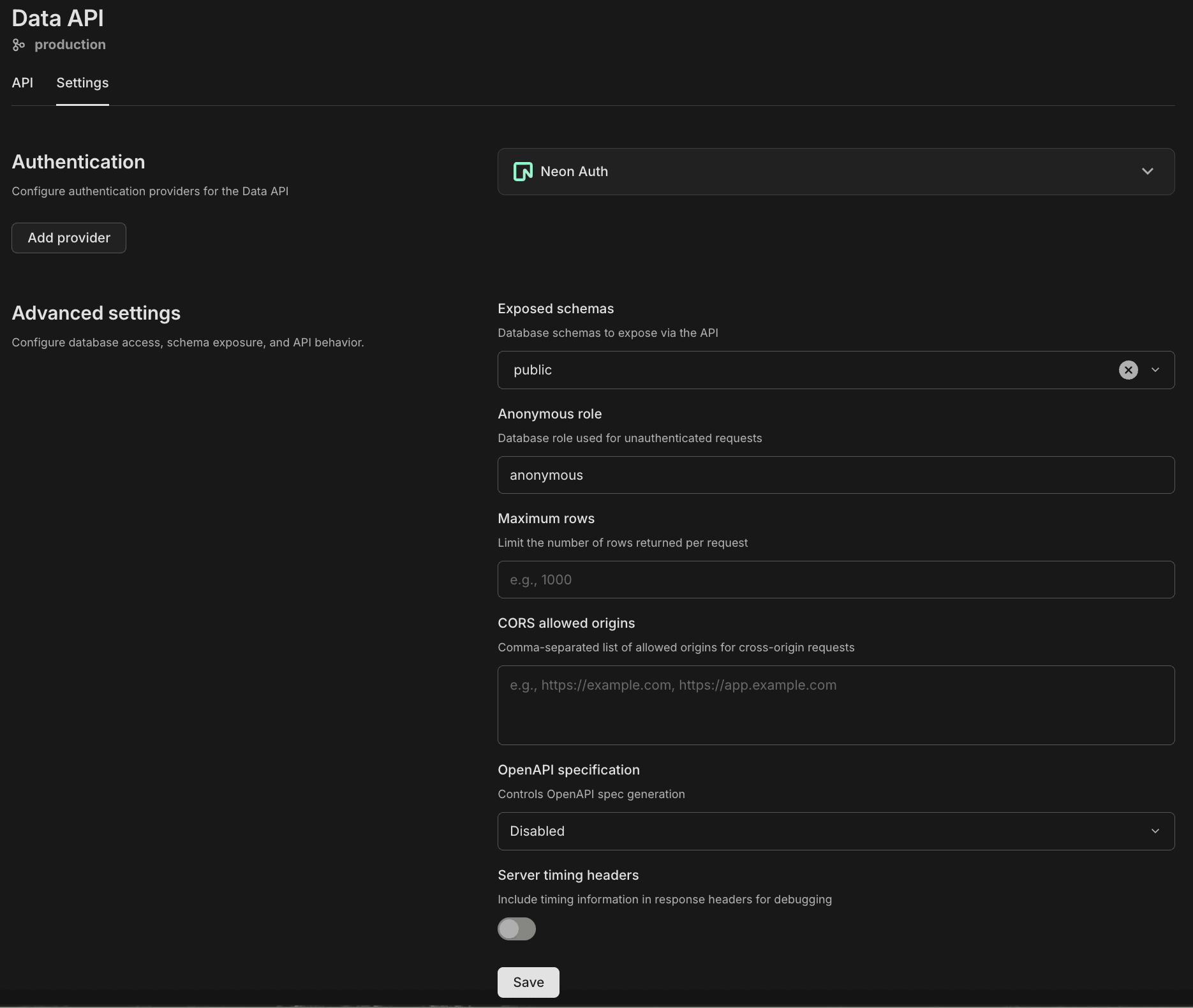The image size is (1193, 1008).
Task: Click the CORS allowed origins text area
Action: (x=836, y=705)
